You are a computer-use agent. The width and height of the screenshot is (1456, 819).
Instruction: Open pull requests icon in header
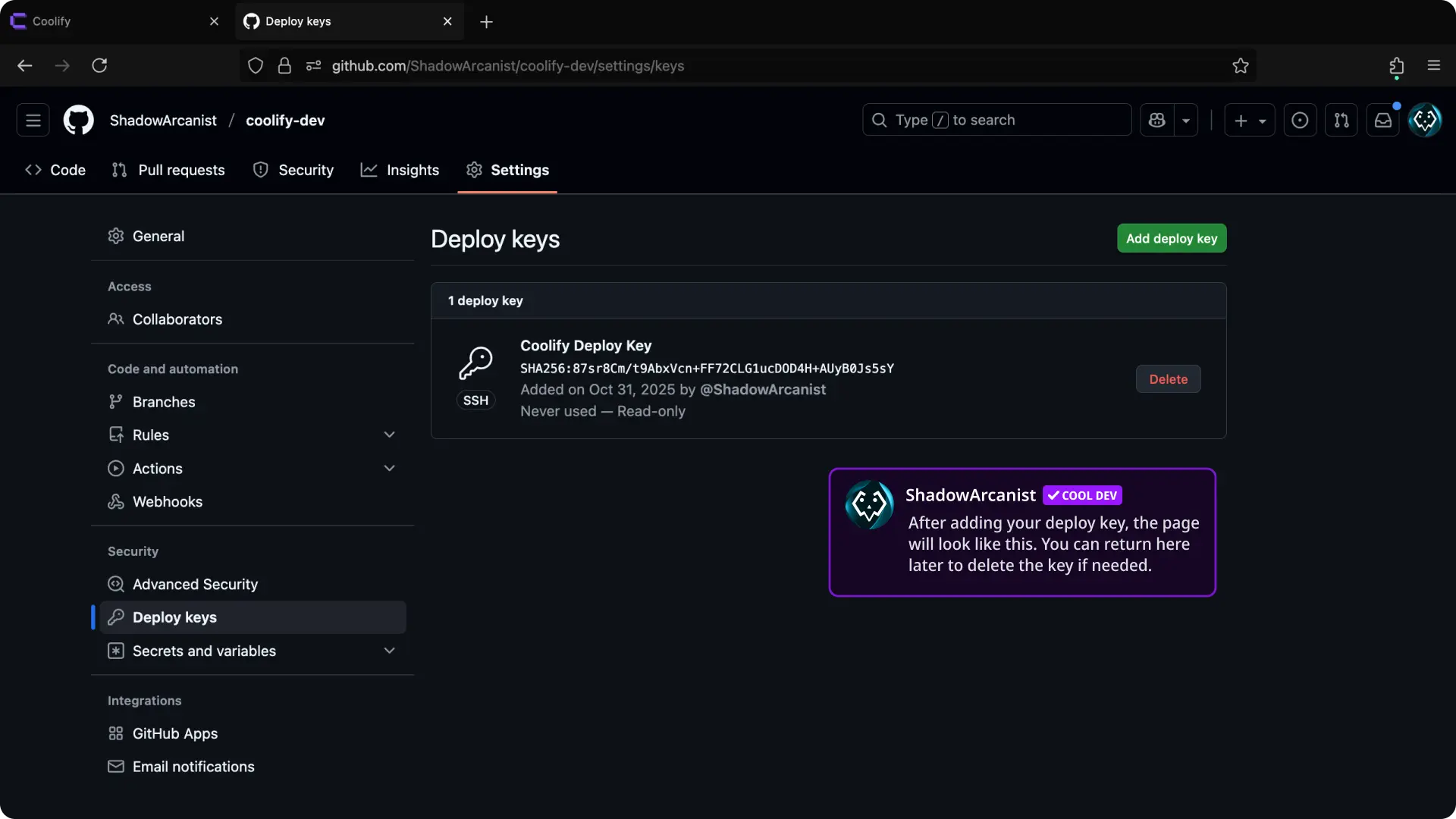pos(1341,120)
